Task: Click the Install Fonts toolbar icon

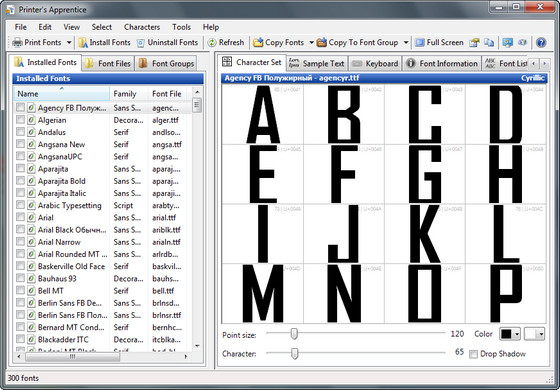Action: (x=83, y=42)
